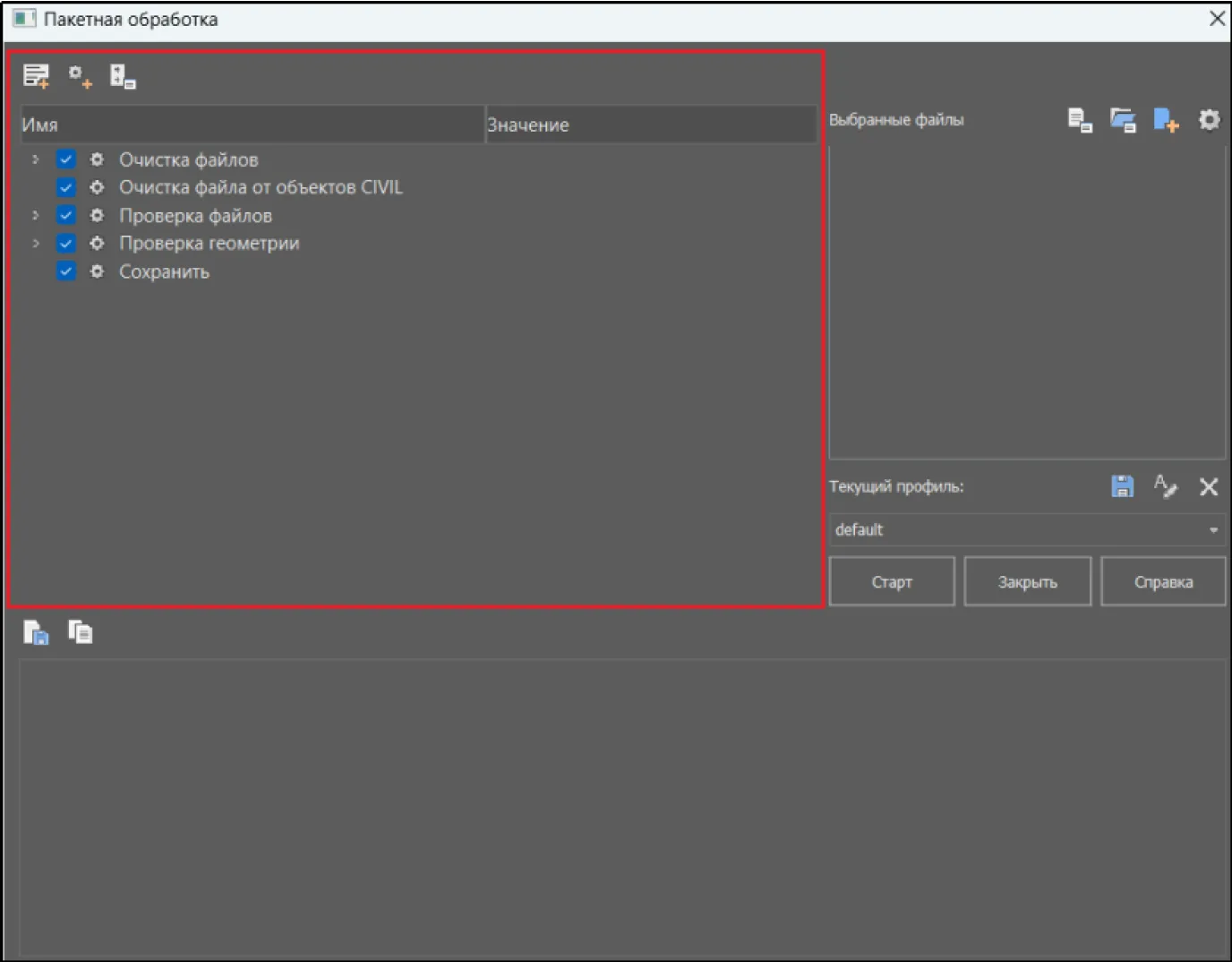
Task: Open file list settings gear icon
Action: click(x=1209, y=119)
